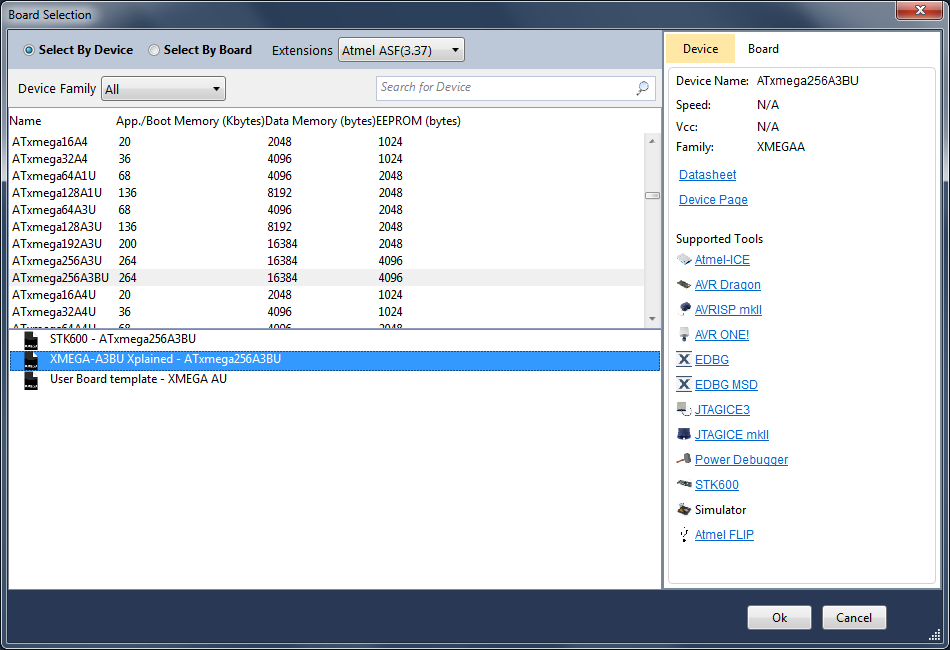The width and height of the screenshot is (950, 650).
Task: Click board icon next to STK600 - ATxmega256A3BU
Action: pyautogui.click(x=31, y=340)
